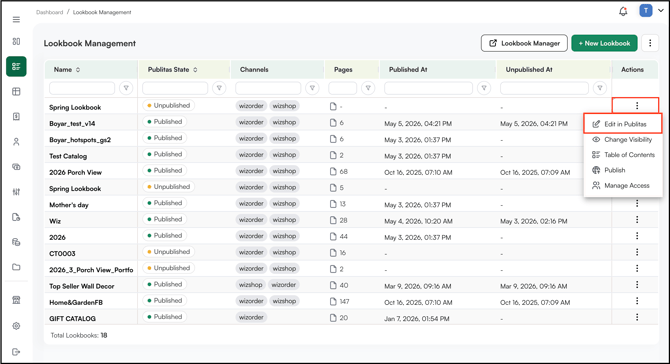
Task: Open actions menu for first Spring Lookbook
Action: point(637,106)
